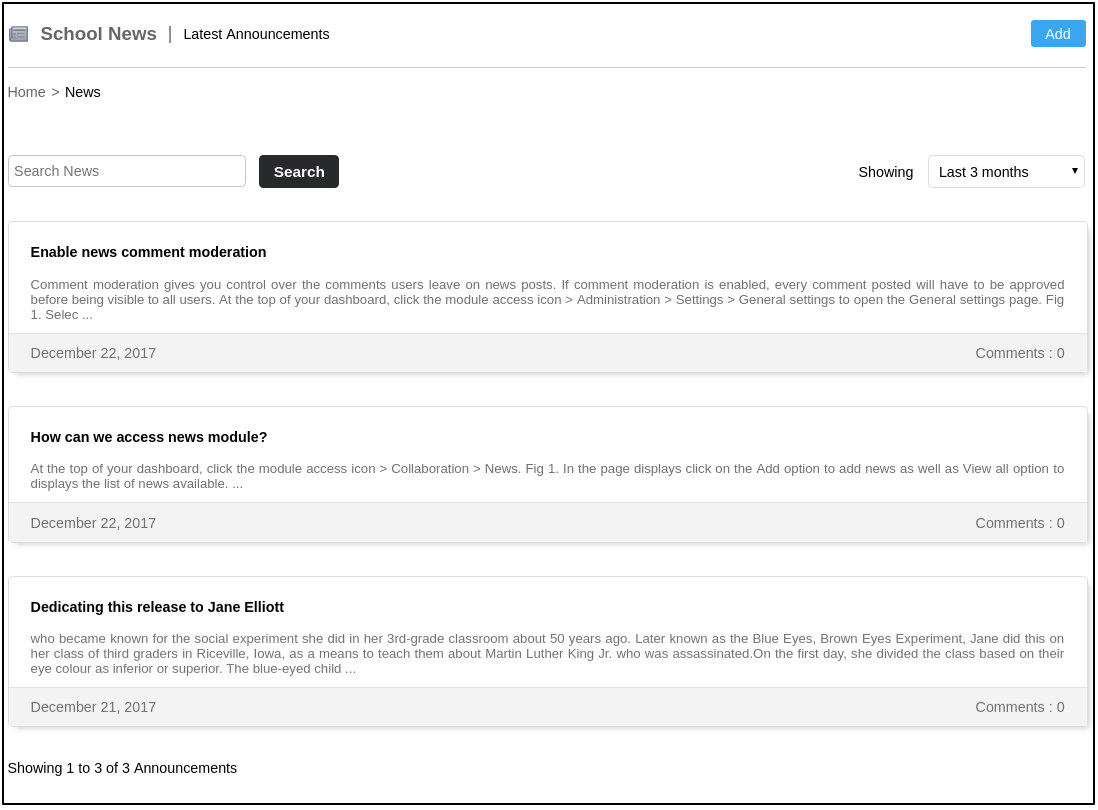Click the December 21, 2017 date
The image size is (1098, 810).
(93, 707)
